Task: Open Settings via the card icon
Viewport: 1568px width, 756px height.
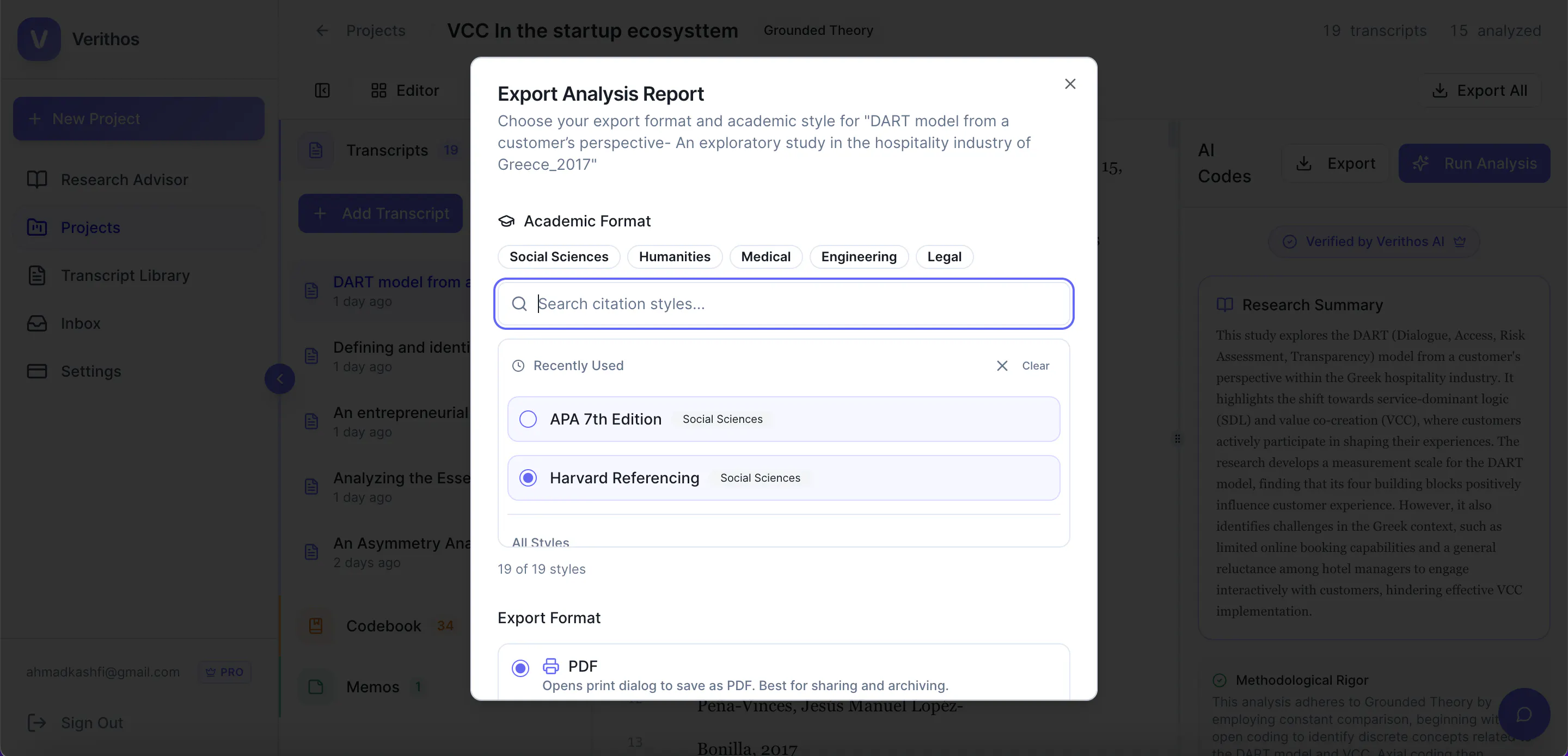Action: point(37,371)
